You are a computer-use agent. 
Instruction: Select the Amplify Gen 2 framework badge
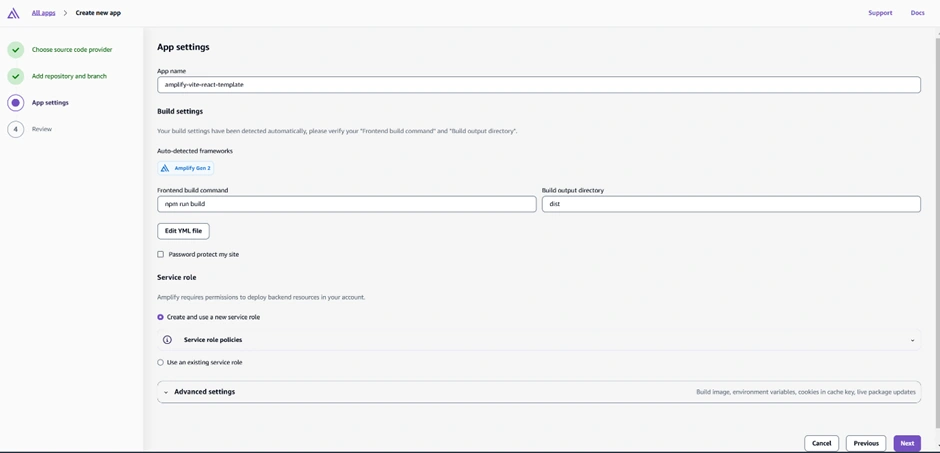click(x=185, y=168)
